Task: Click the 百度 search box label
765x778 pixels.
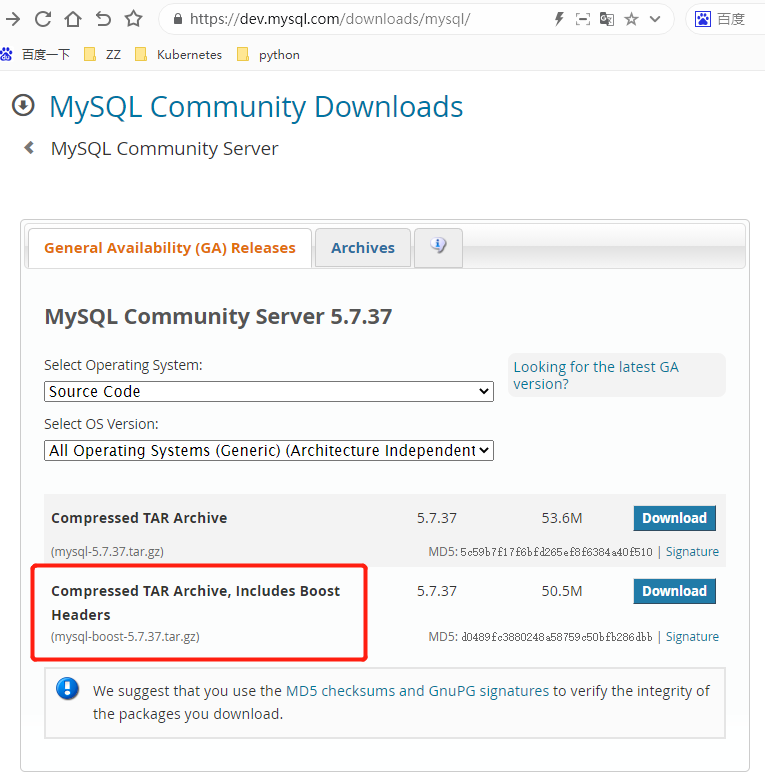Action: pos(731,19)
